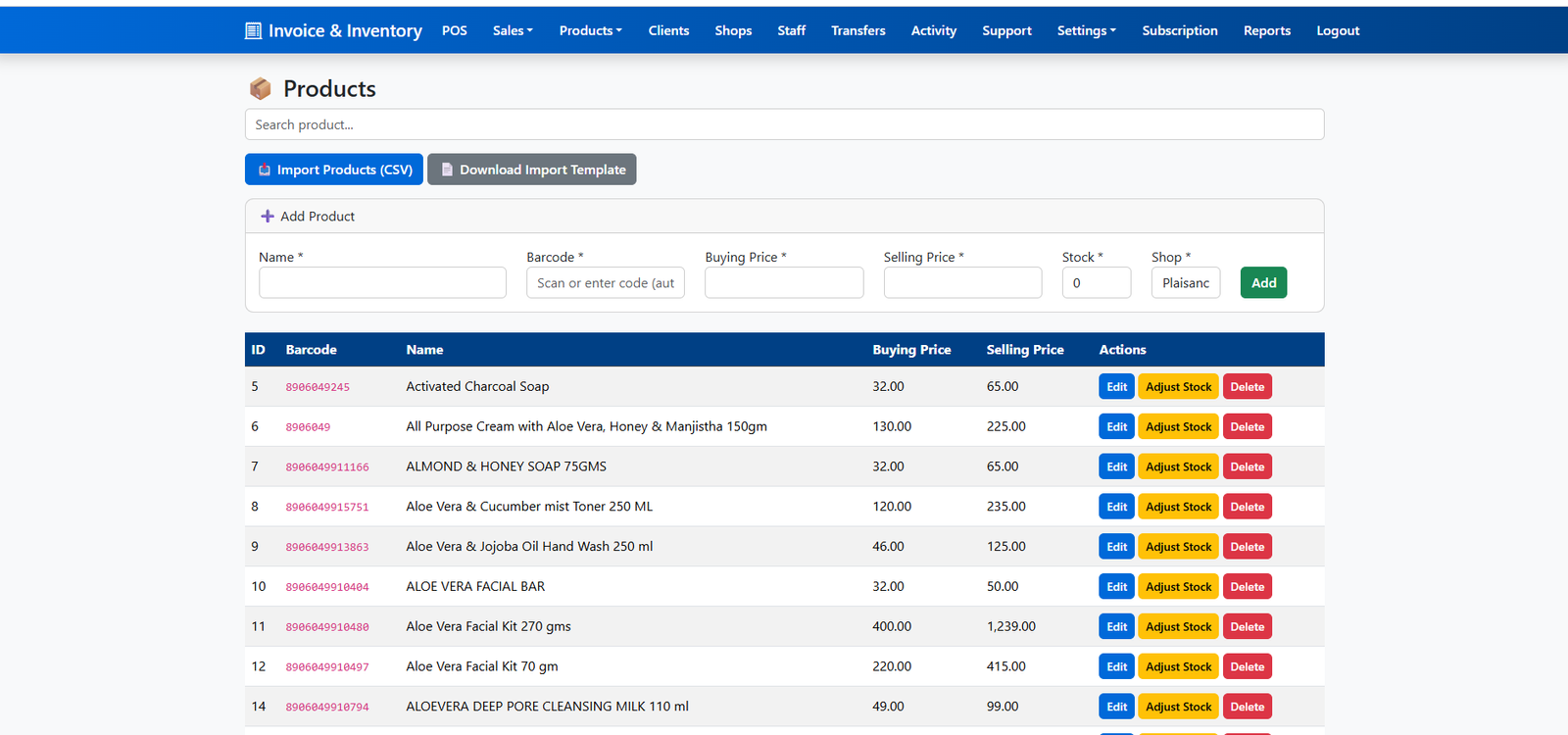
Task: Click the plus icon beside Add Product
Action: (267, 217)
